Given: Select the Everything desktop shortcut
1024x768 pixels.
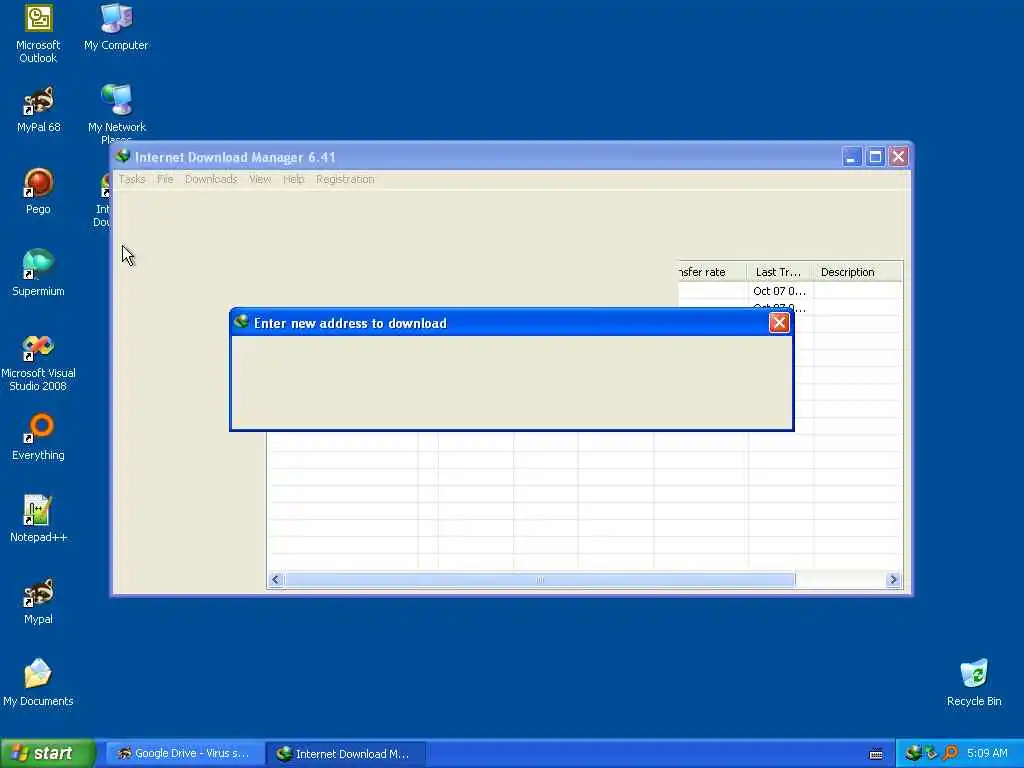Looking at the screenshot, I should 38,437.
